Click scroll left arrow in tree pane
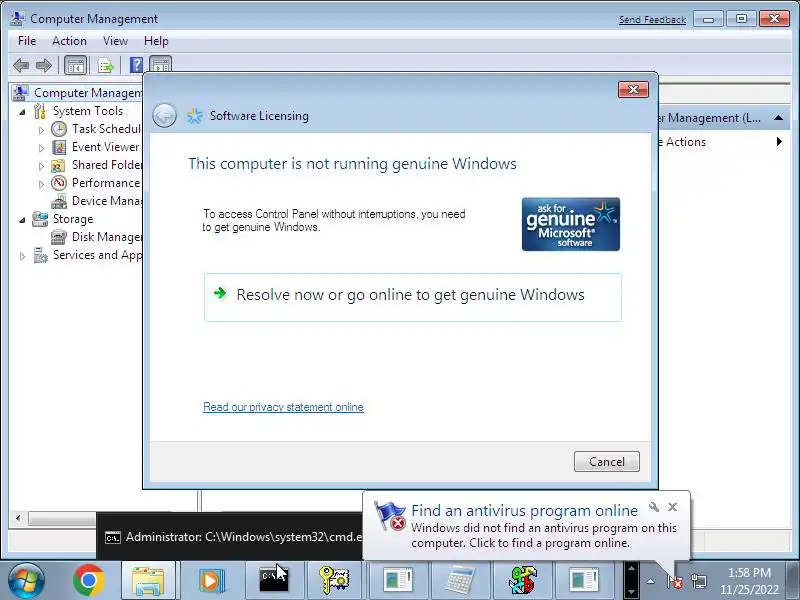Screen dimensions: 800x600 tap(18, 518)
